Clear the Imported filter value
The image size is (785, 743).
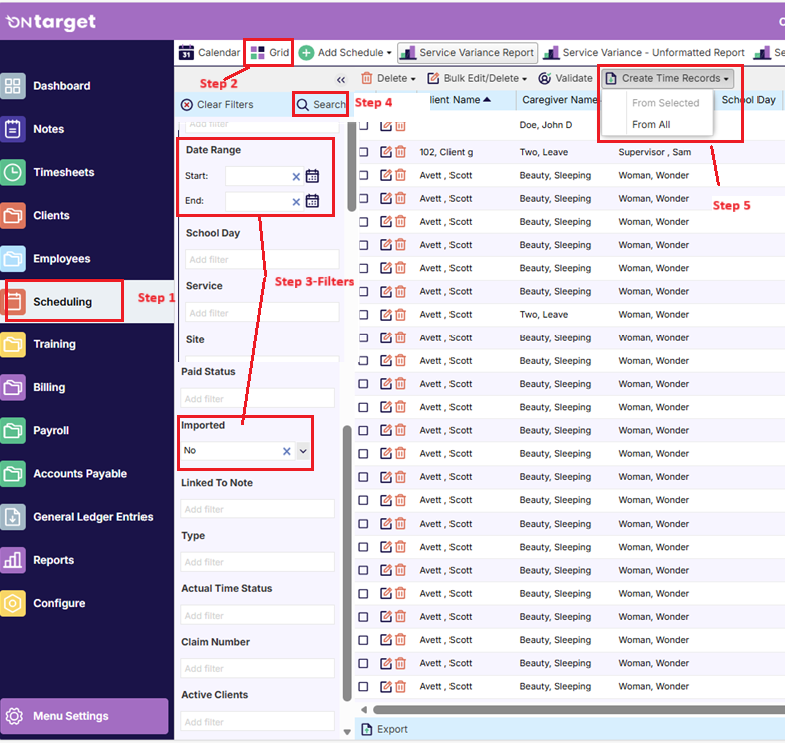tap(286, 451)
